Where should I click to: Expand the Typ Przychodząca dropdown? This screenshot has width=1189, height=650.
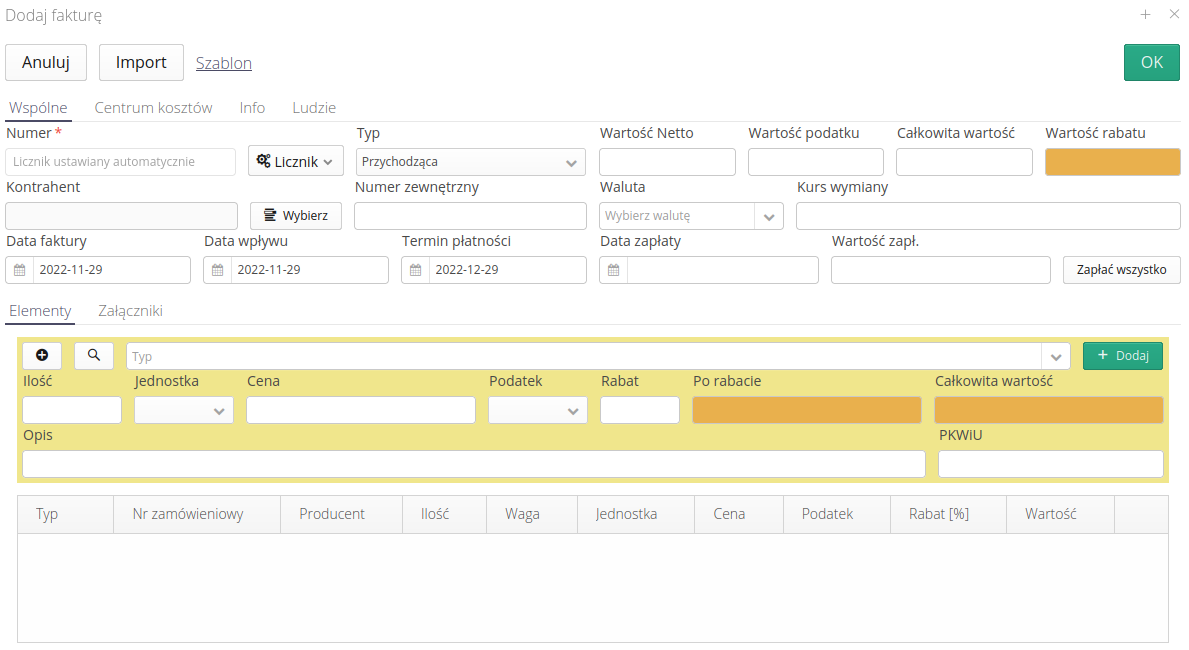tap(571, 162)
